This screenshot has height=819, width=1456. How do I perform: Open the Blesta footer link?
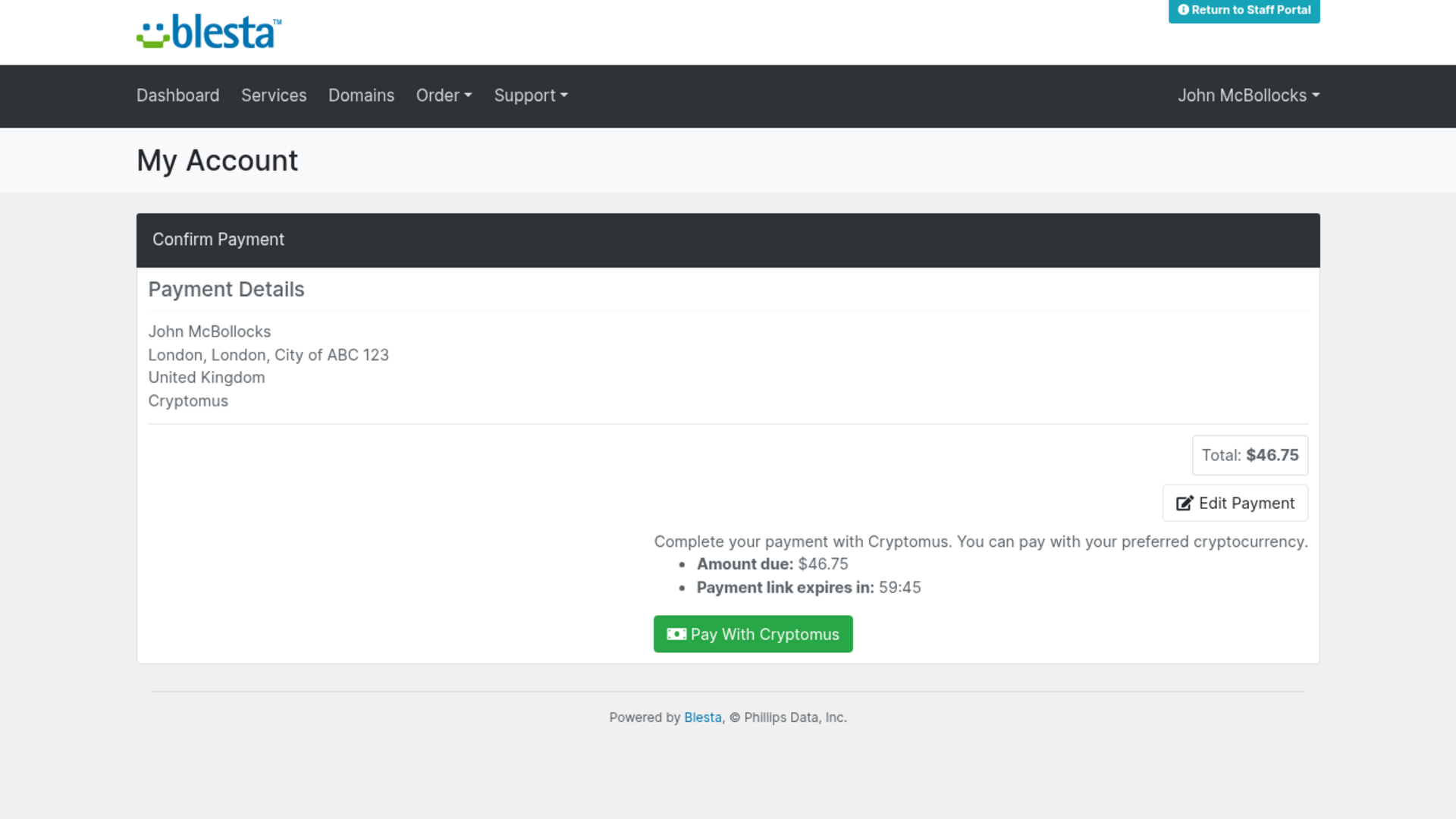[703, 717]
